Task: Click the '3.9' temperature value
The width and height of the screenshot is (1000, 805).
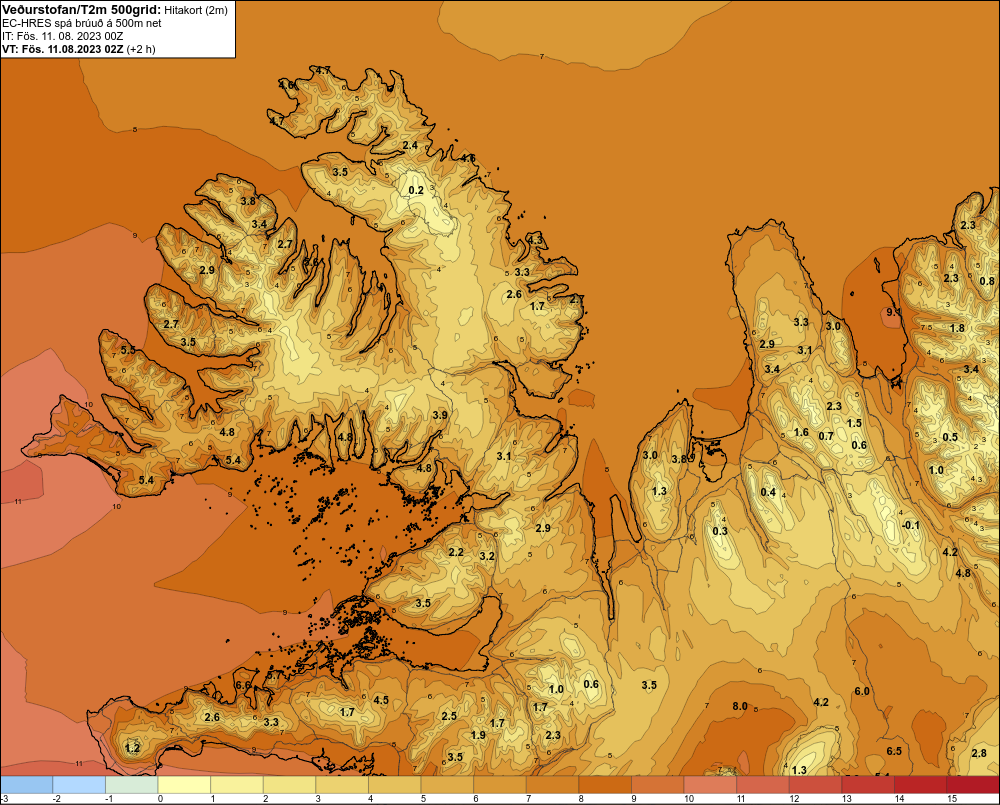Action: 440,415
